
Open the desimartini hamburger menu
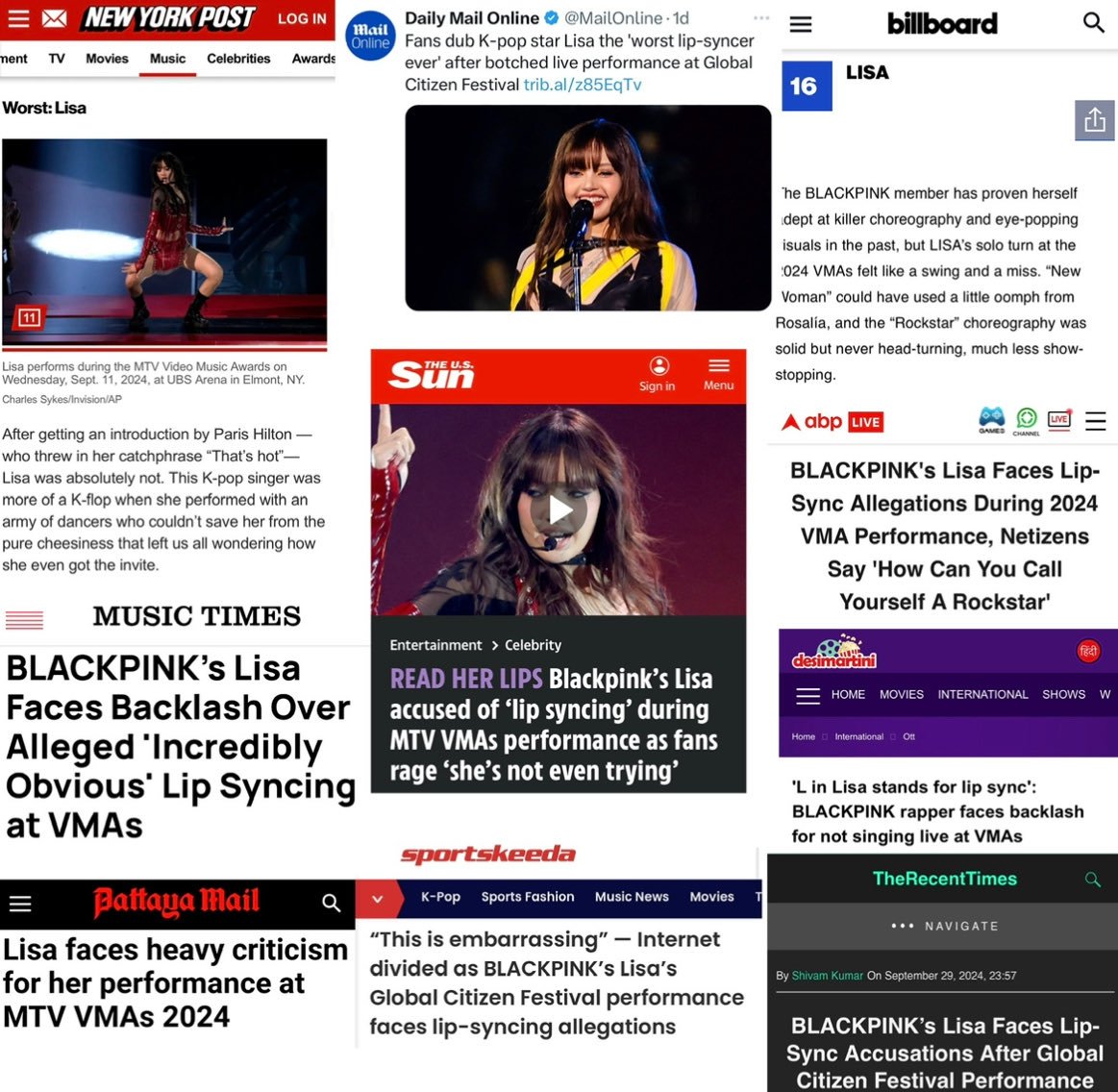pyautogui.click(x=807, y=695)
